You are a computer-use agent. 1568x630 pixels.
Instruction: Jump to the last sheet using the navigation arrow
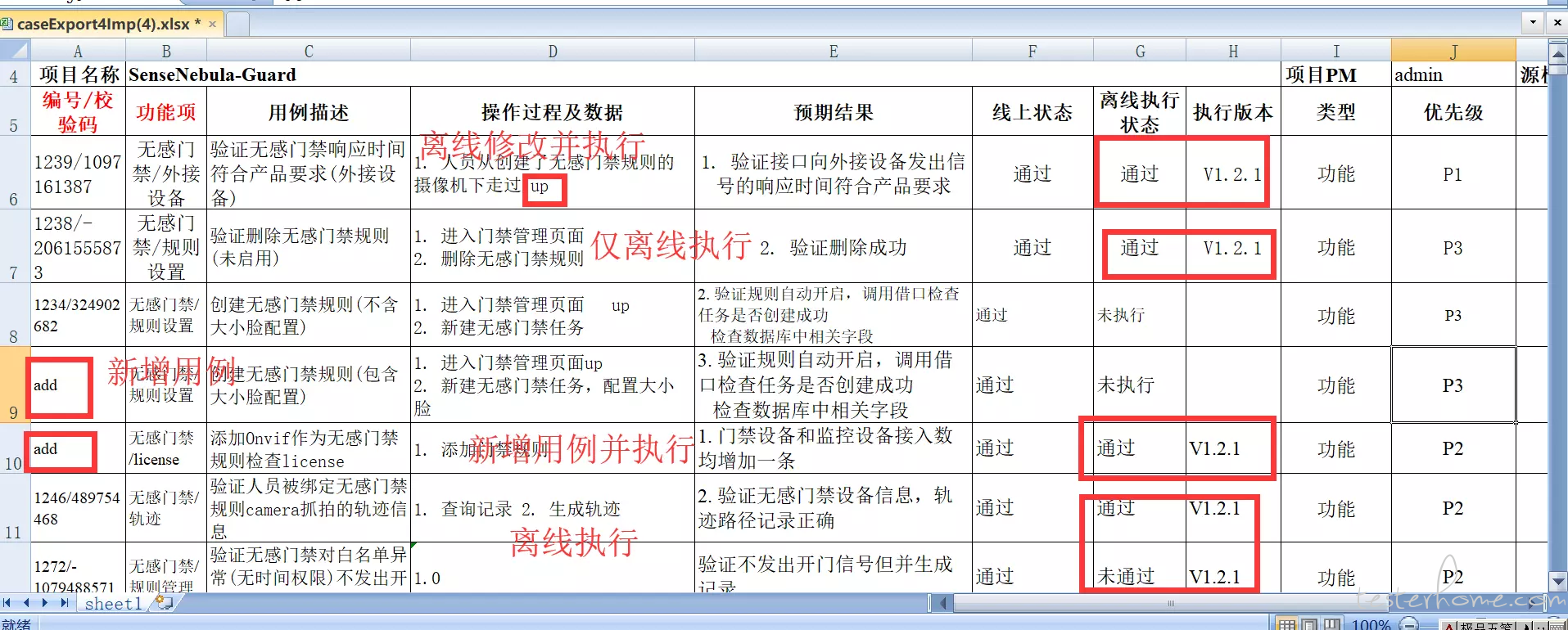coord(65,603)
